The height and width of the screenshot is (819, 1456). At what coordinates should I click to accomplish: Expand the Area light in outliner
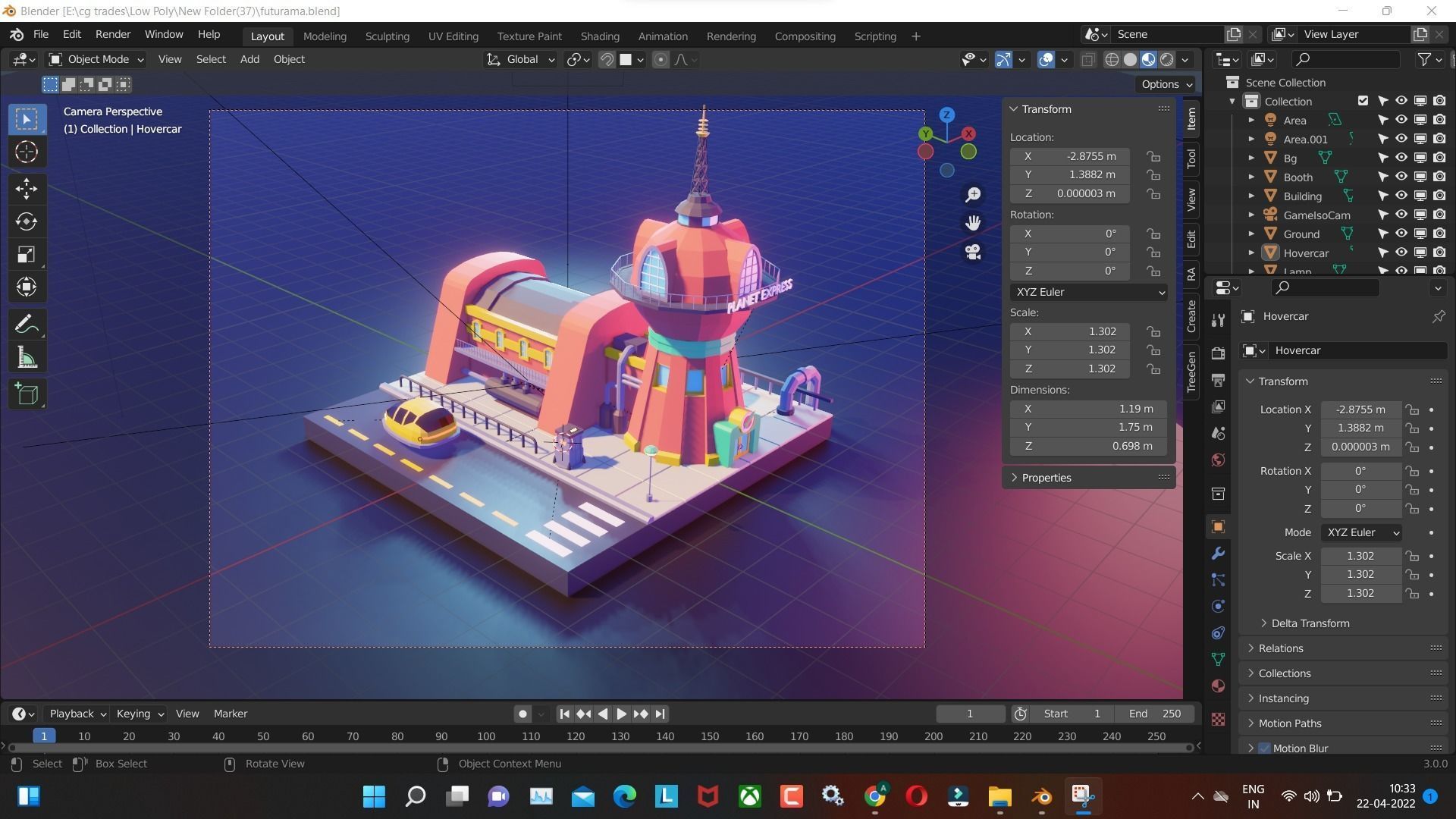pyautogui.click(x=1252, y=120)
